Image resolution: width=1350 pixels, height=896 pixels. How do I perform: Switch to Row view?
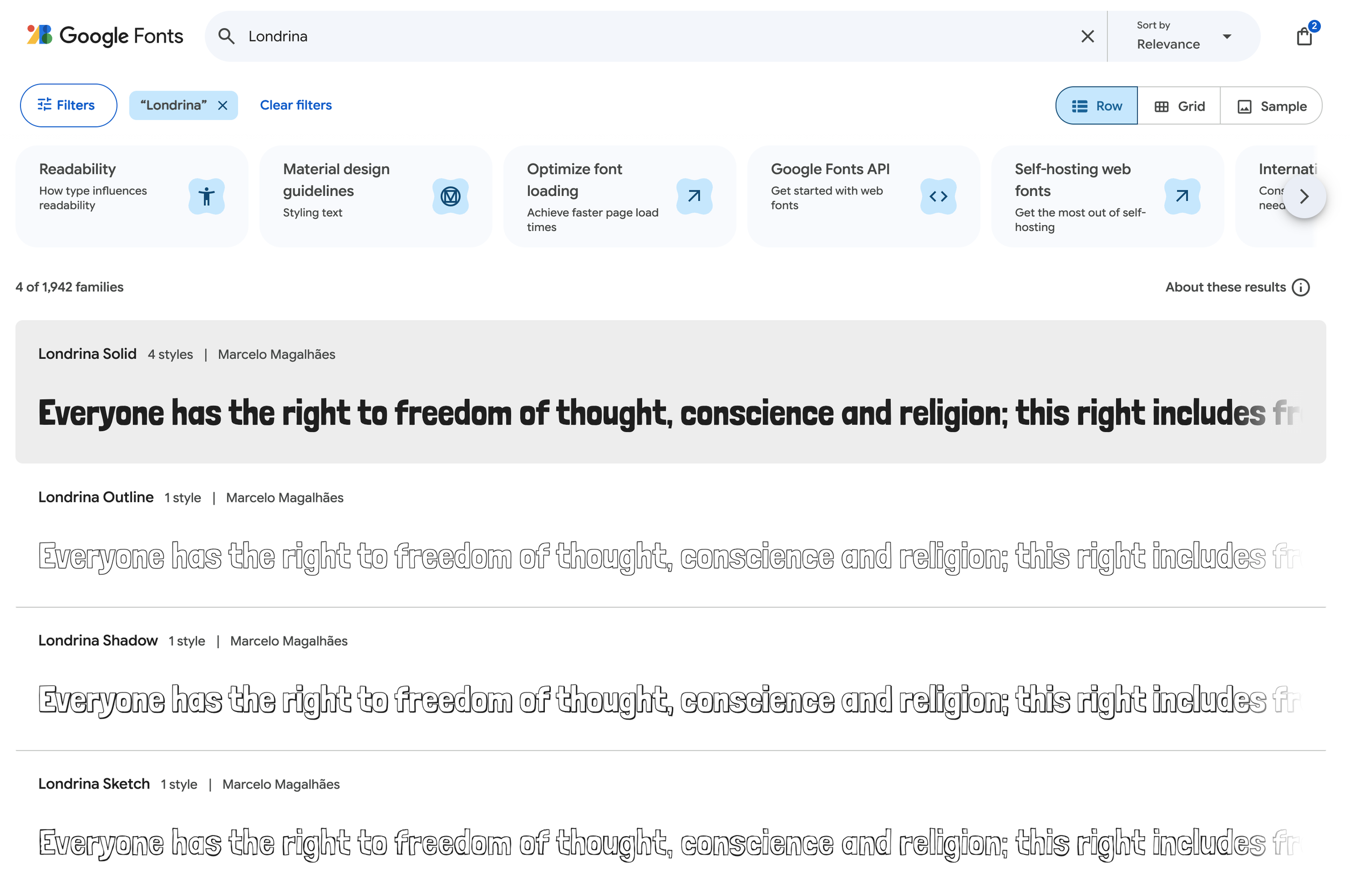pos(1096,106)
